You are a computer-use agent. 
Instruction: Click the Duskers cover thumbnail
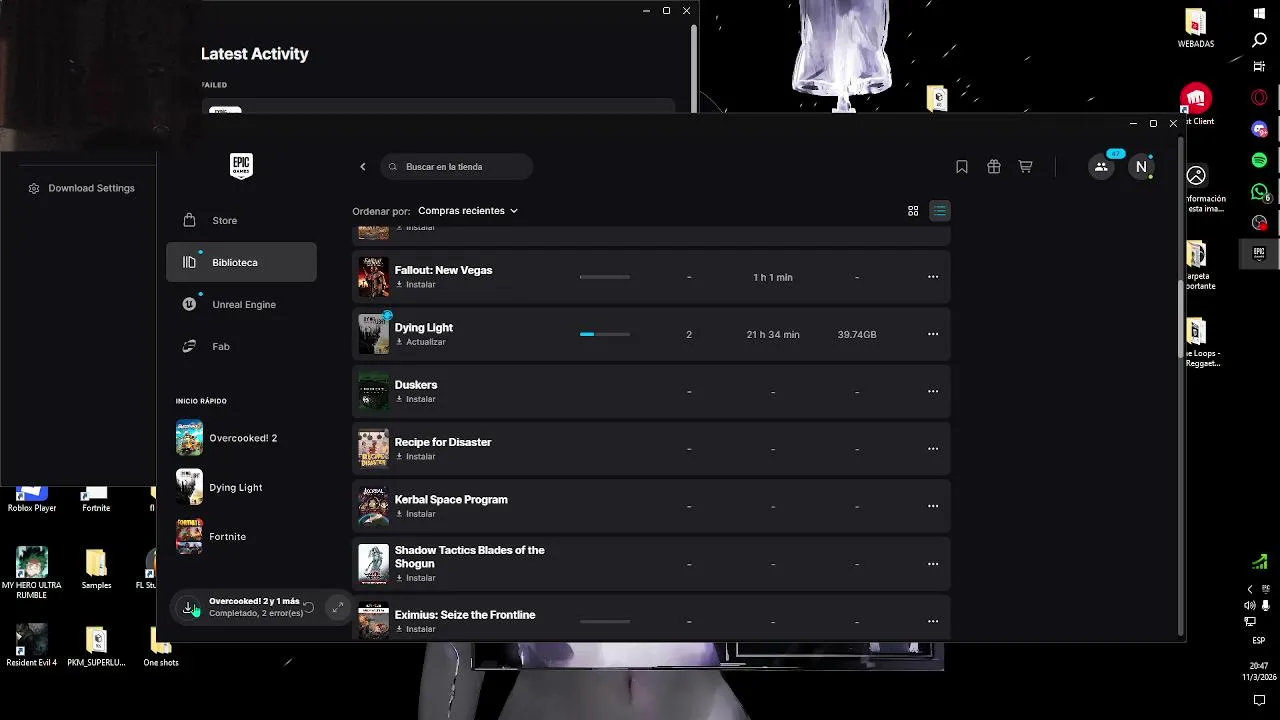pos(374,391)
